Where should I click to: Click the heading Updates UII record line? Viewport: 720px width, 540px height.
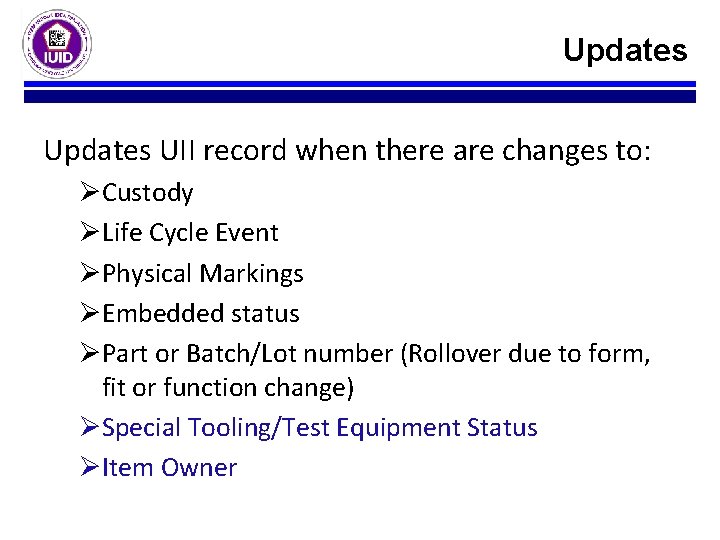point(347,151)
